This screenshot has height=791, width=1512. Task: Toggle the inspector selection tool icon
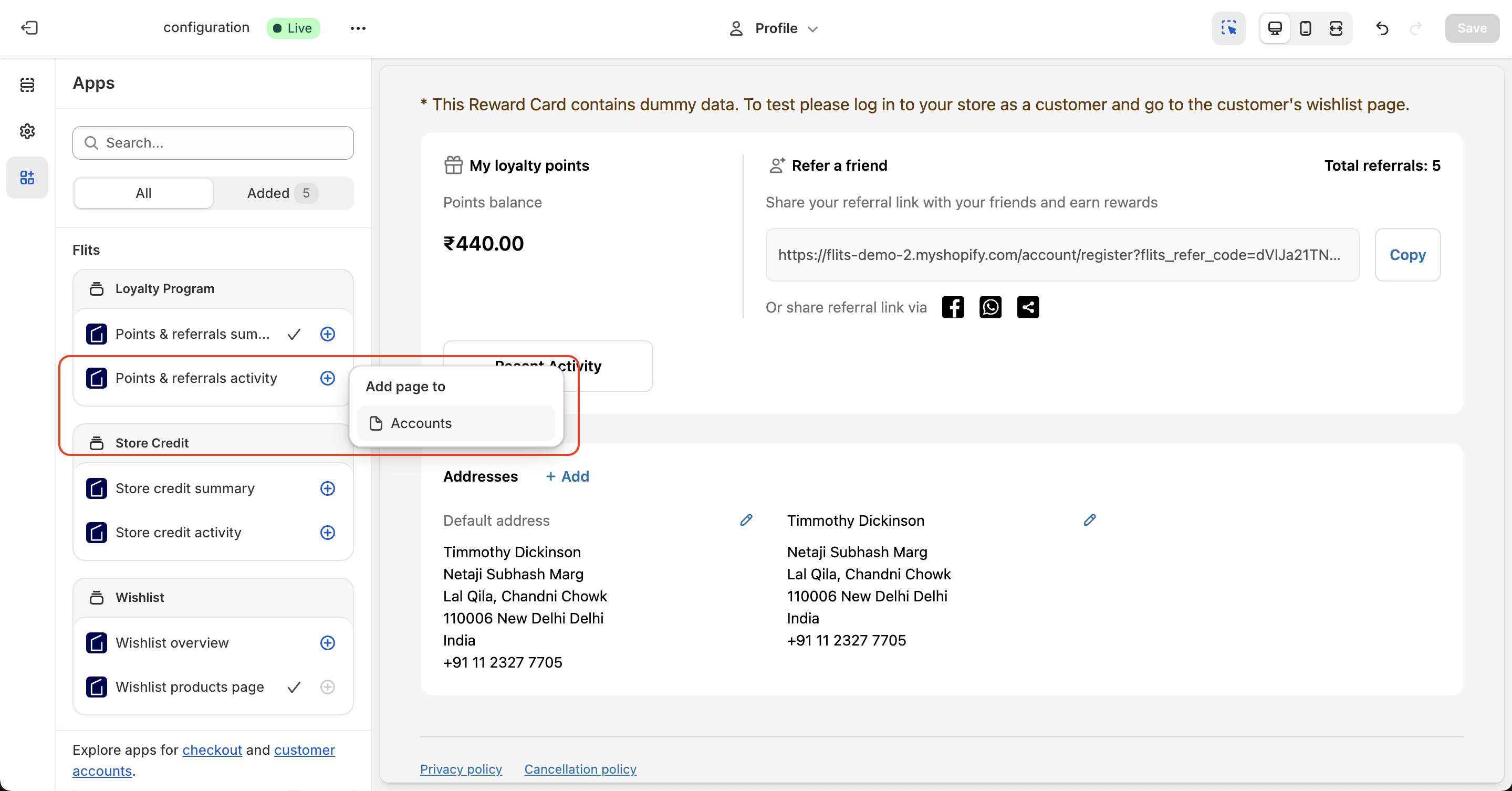pyautogui.click(x=1228, y=28)
